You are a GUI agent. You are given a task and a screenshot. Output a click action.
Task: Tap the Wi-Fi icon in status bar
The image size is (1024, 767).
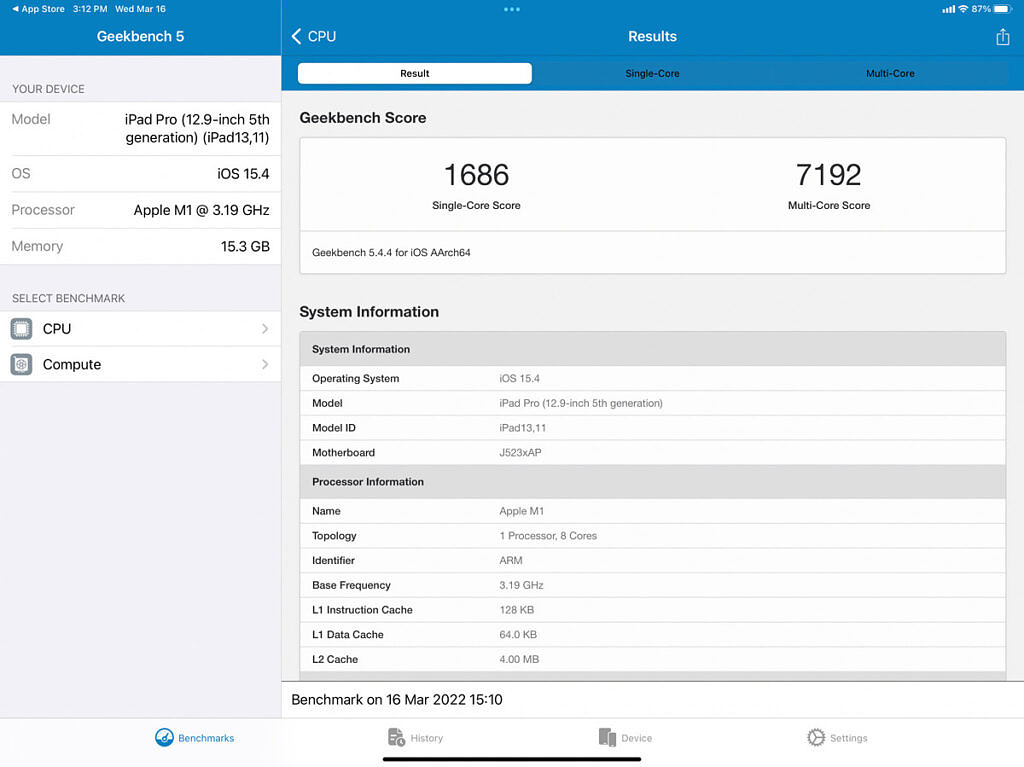click(x=963, y=9)
